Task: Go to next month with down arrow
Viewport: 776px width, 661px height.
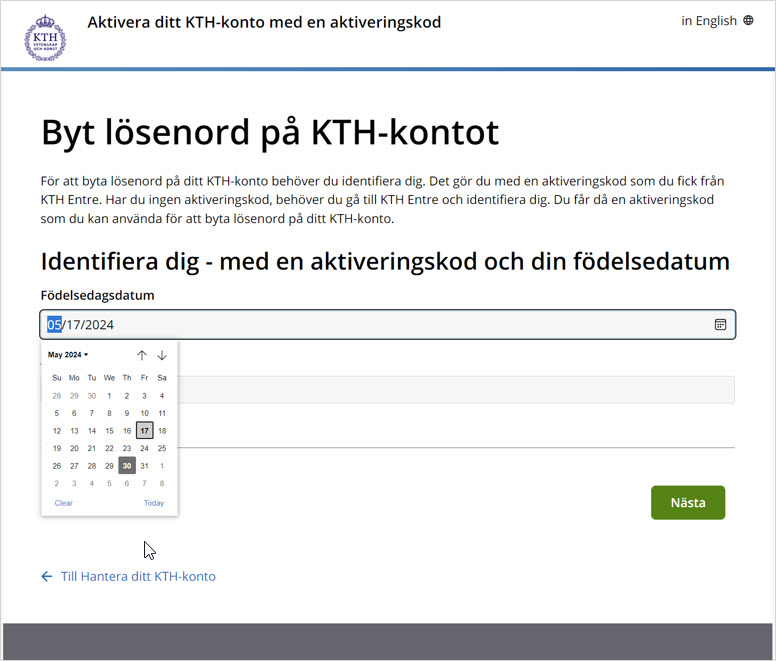Action: 162,355
